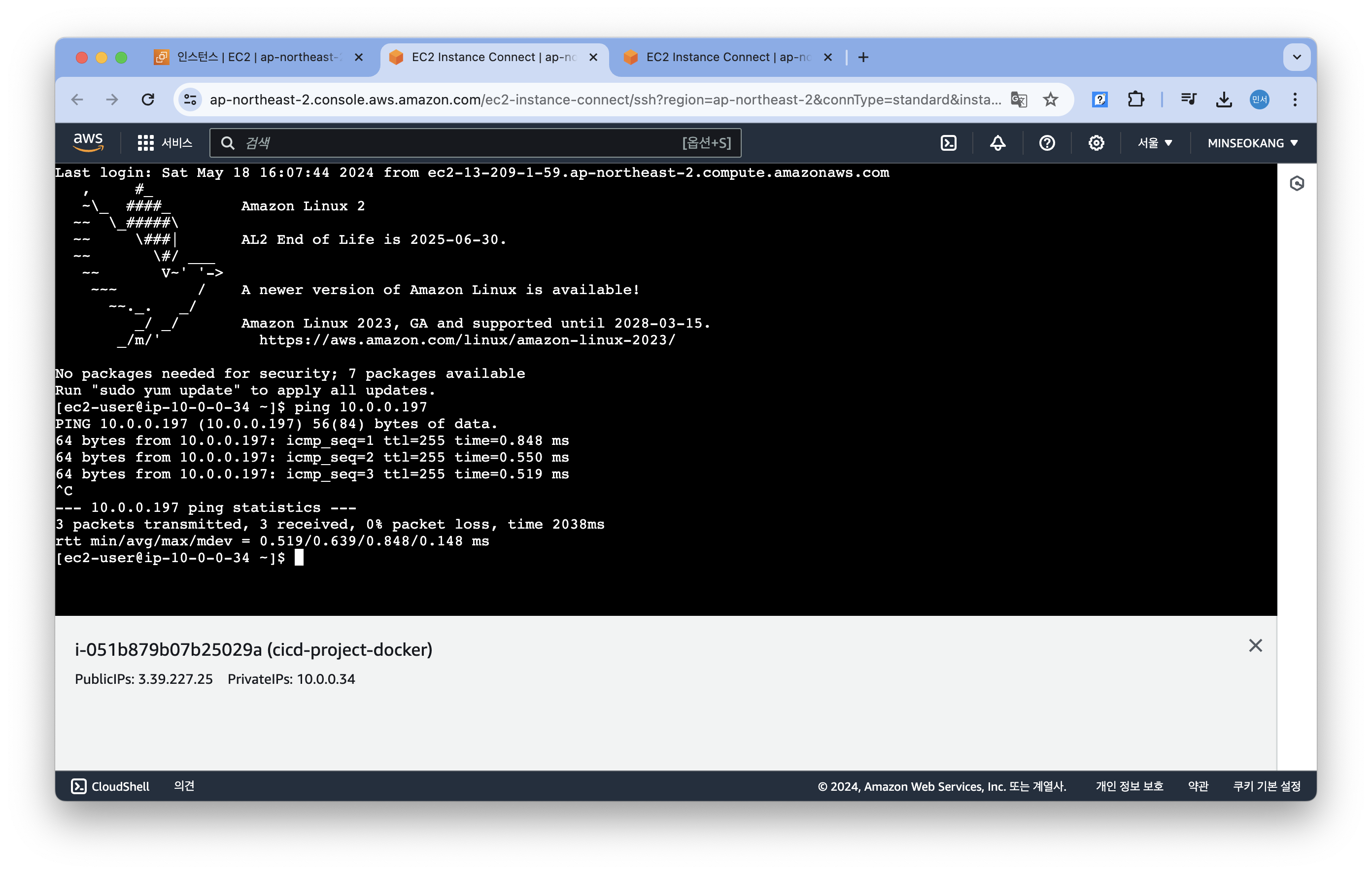Open CloudShell from AWS header icon
The height and width of the screenshot is (874, 1372).
[x=948, y=143]
